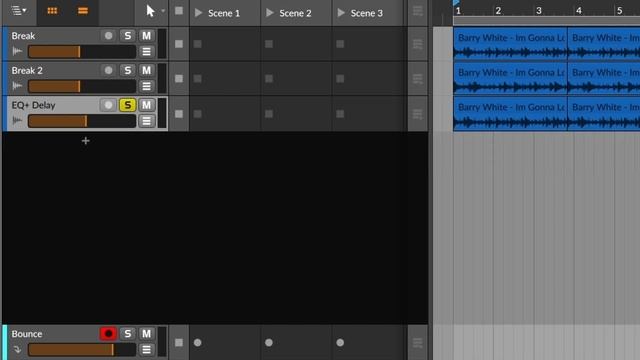
Task: Select the Scene 2 label
Action: 295,13
